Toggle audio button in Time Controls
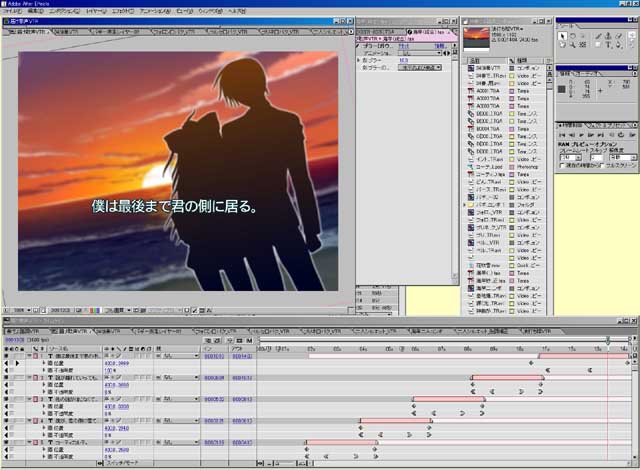The width and height of the screenshot is (640, 470). [611, 135]
